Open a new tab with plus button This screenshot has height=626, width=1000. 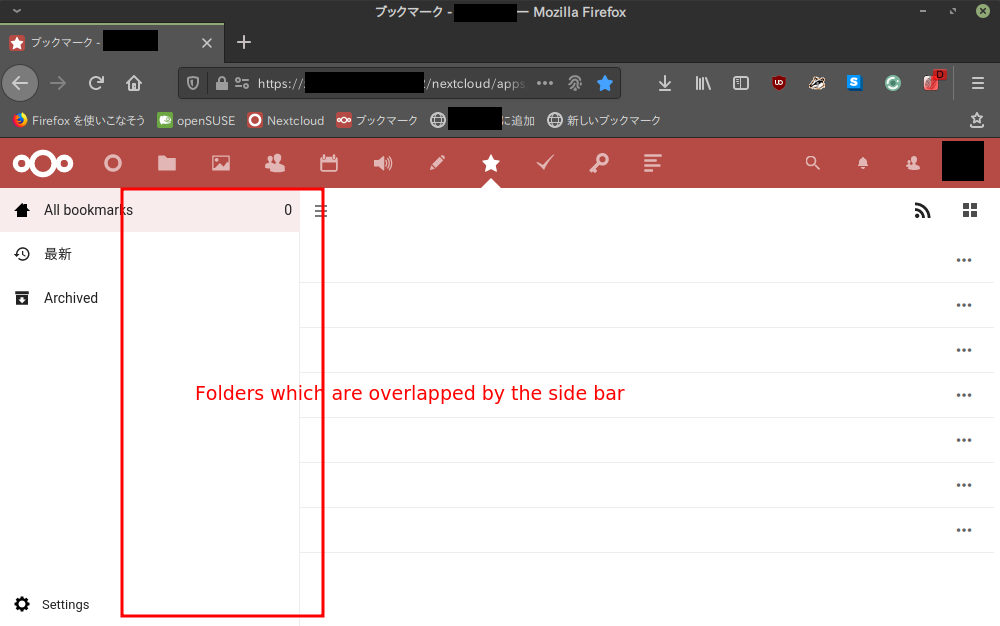[244, 43]
